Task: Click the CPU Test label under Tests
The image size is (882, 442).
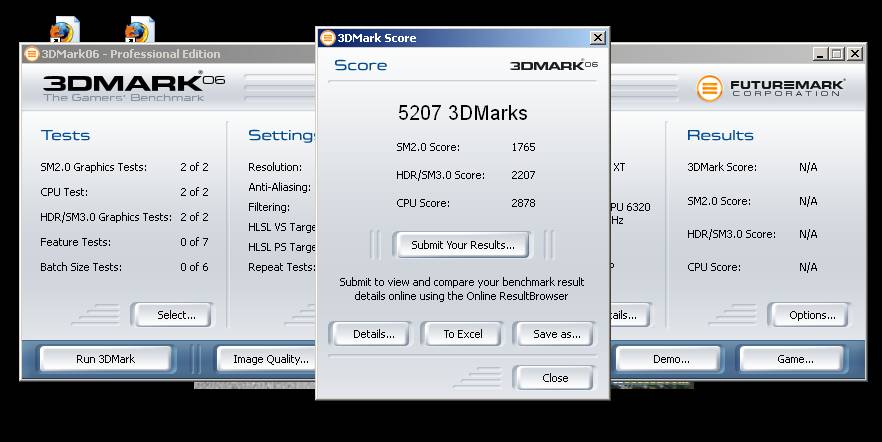Action: click(64, 192)
